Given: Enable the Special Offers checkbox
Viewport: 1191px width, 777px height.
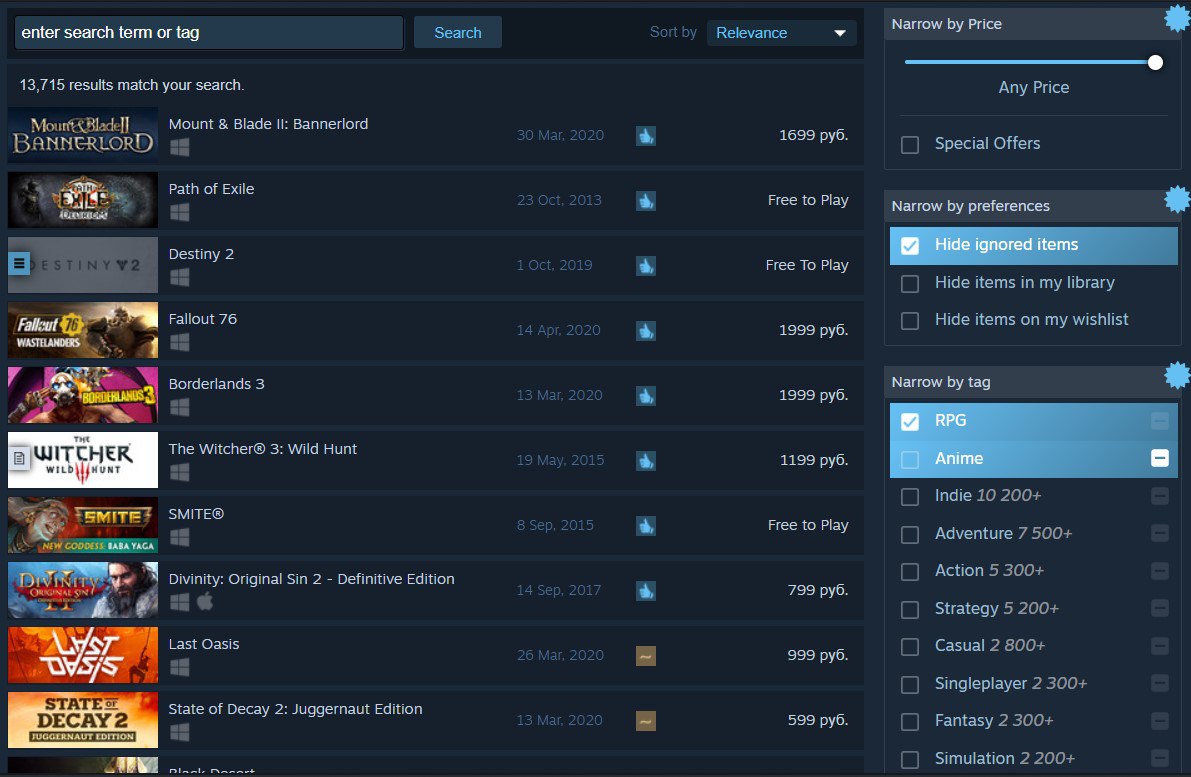Looking at the screenshot, I should (x=909, y=144).
